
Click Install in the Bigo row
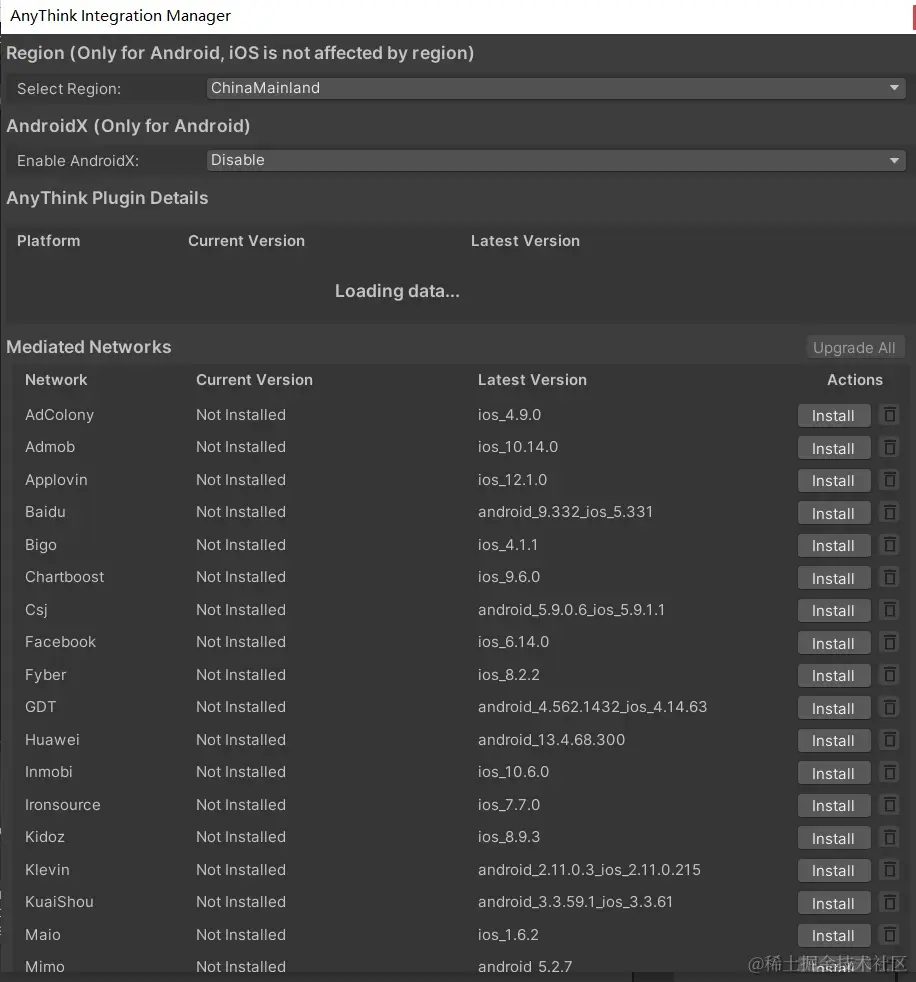coord(833,546)
